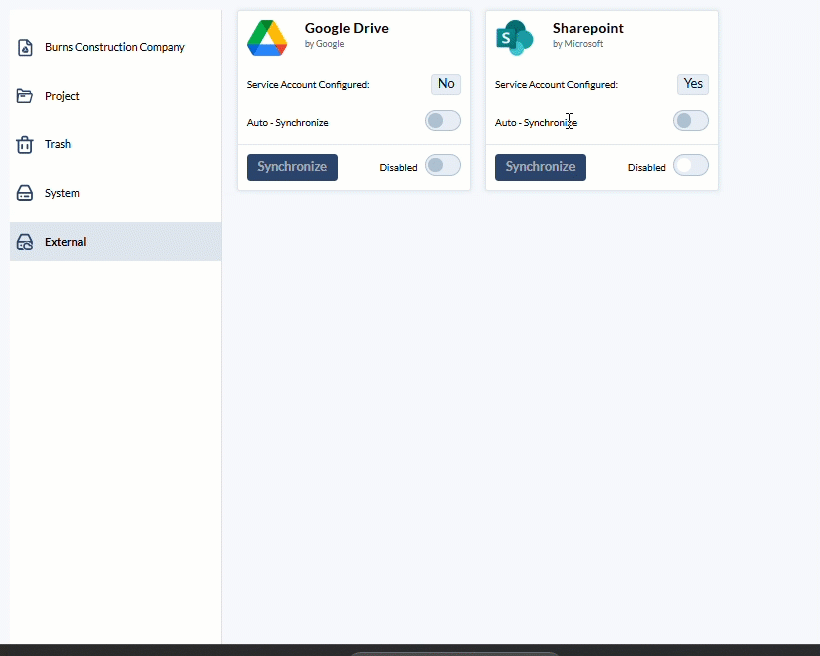820x656 pixels.
Task: Click Sharepoint 'Auto - Synchronize' label
Action: coord(536,122)
